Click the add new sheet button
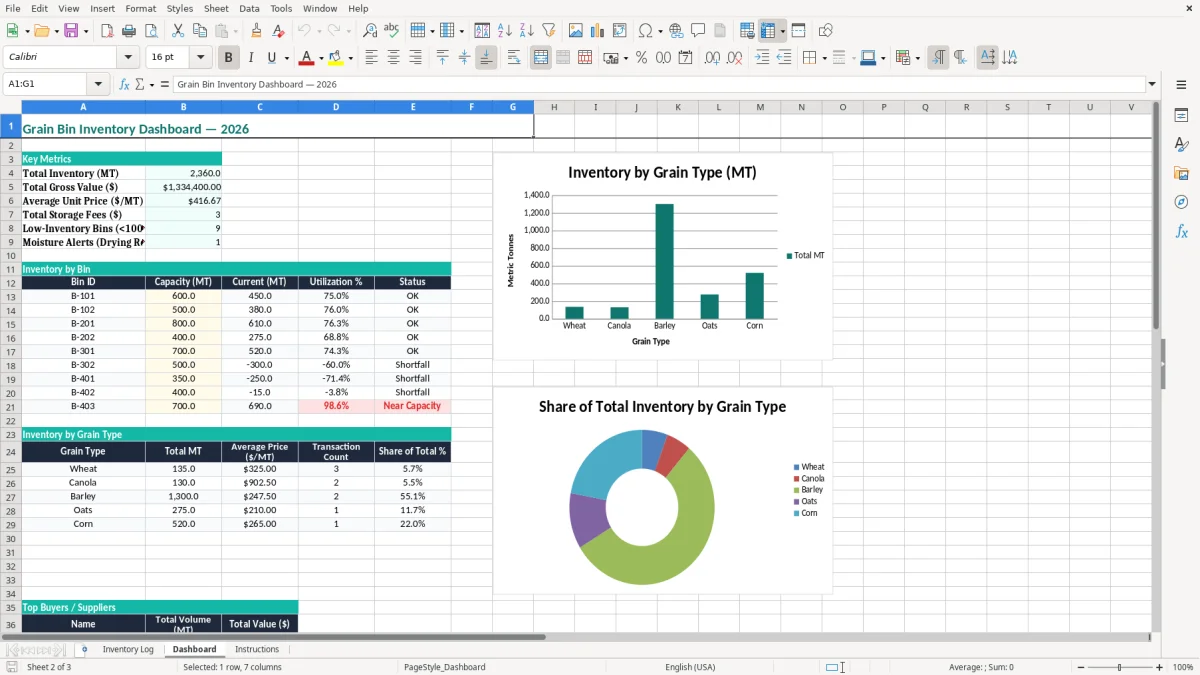Screen dimensions: 1200x675 click(84, 649)
